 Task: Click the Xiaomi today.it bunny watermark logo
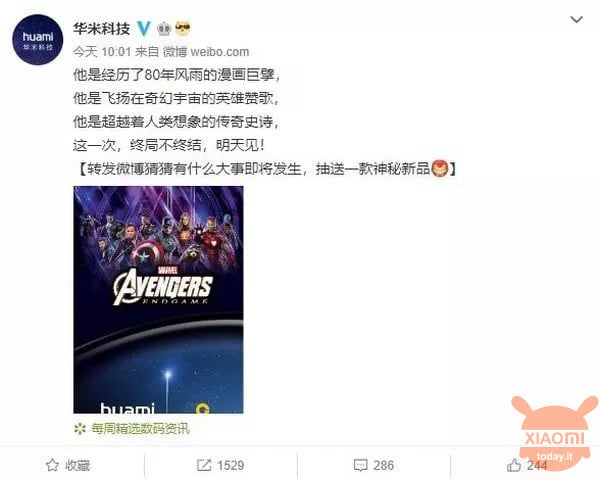coord(554,433)
